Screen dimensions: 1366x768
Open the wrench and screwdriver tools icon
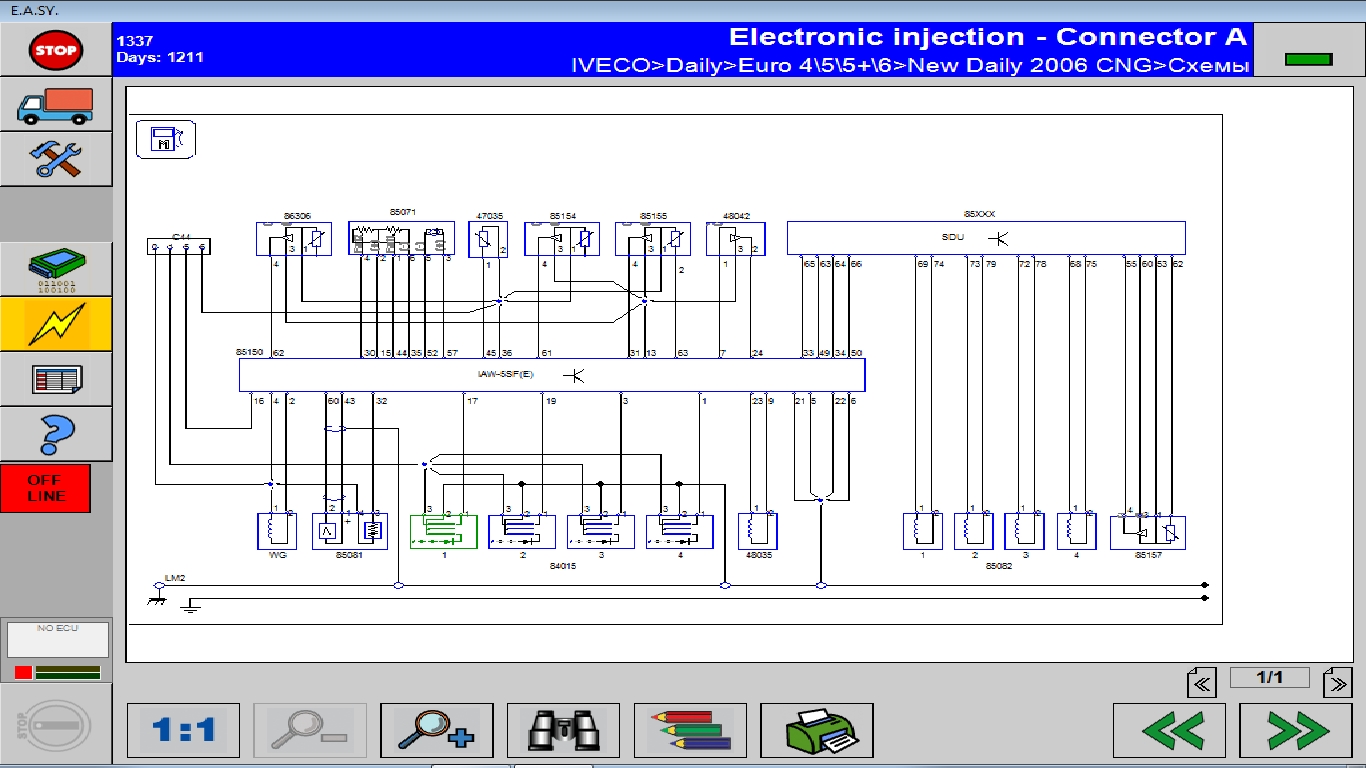point(56,159)
